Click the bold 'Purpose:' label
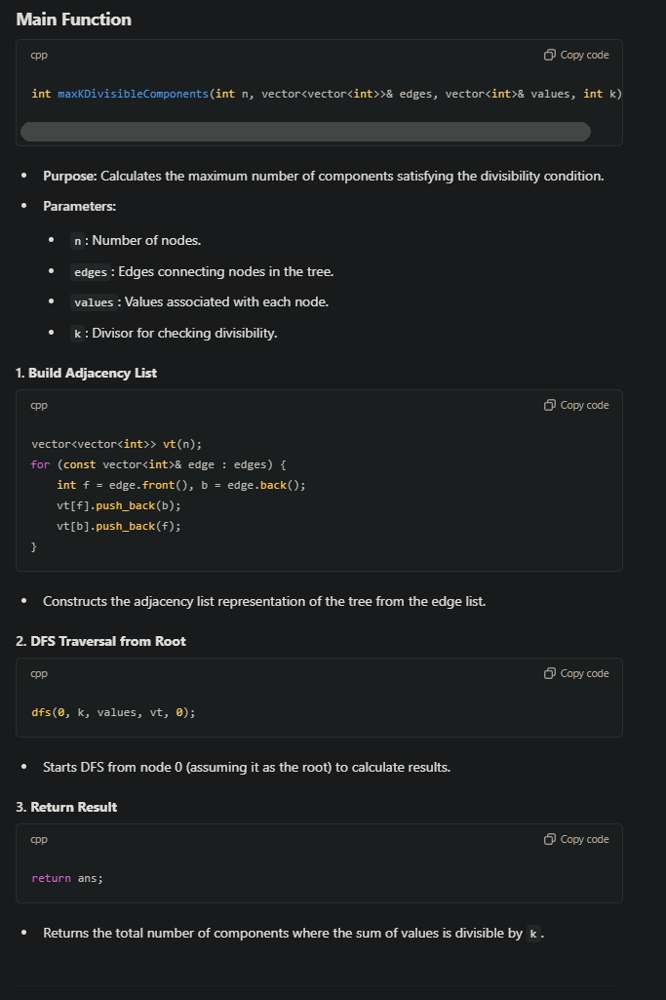 69,176
